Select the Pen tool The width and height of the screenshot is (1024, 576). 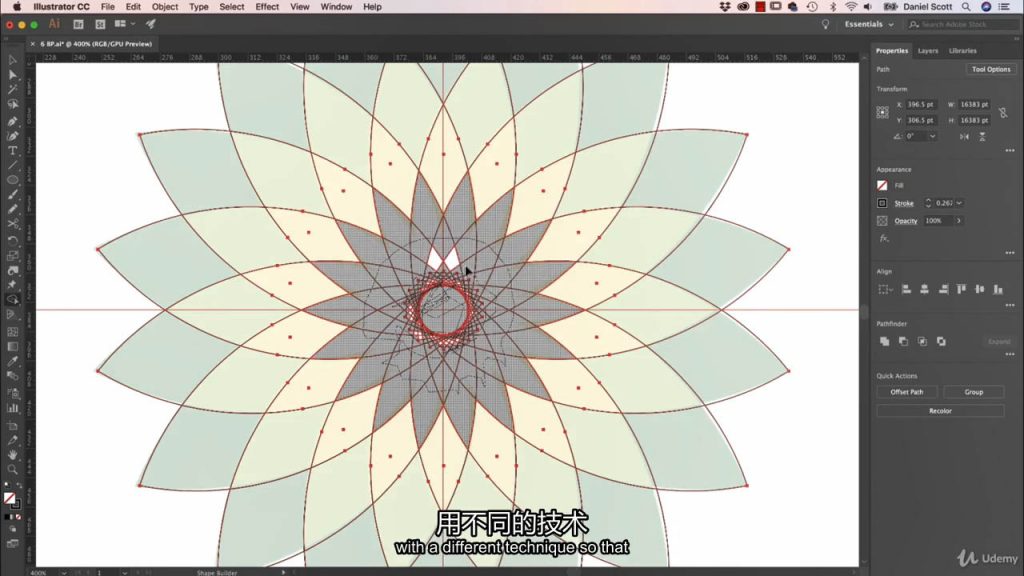coord(12,121)
